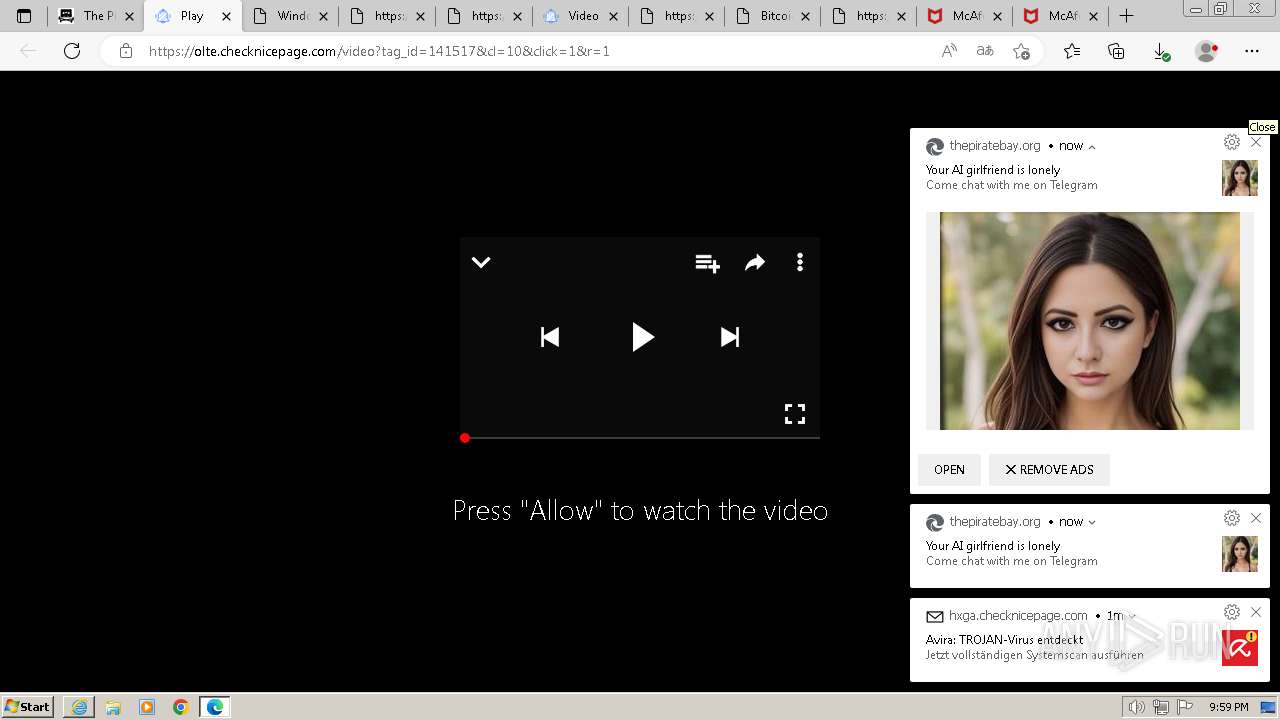Open the translate page icon

coord(985,51)
